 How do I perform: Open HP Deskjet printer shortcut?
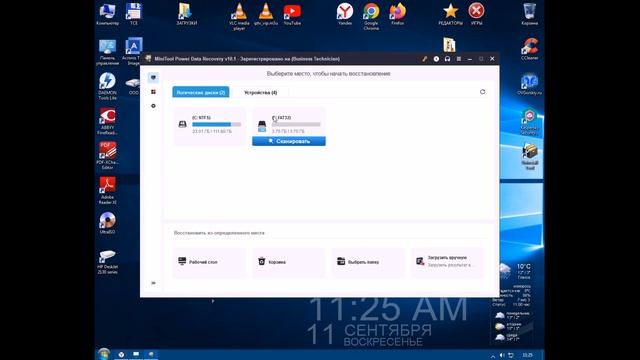click(107, 261)
